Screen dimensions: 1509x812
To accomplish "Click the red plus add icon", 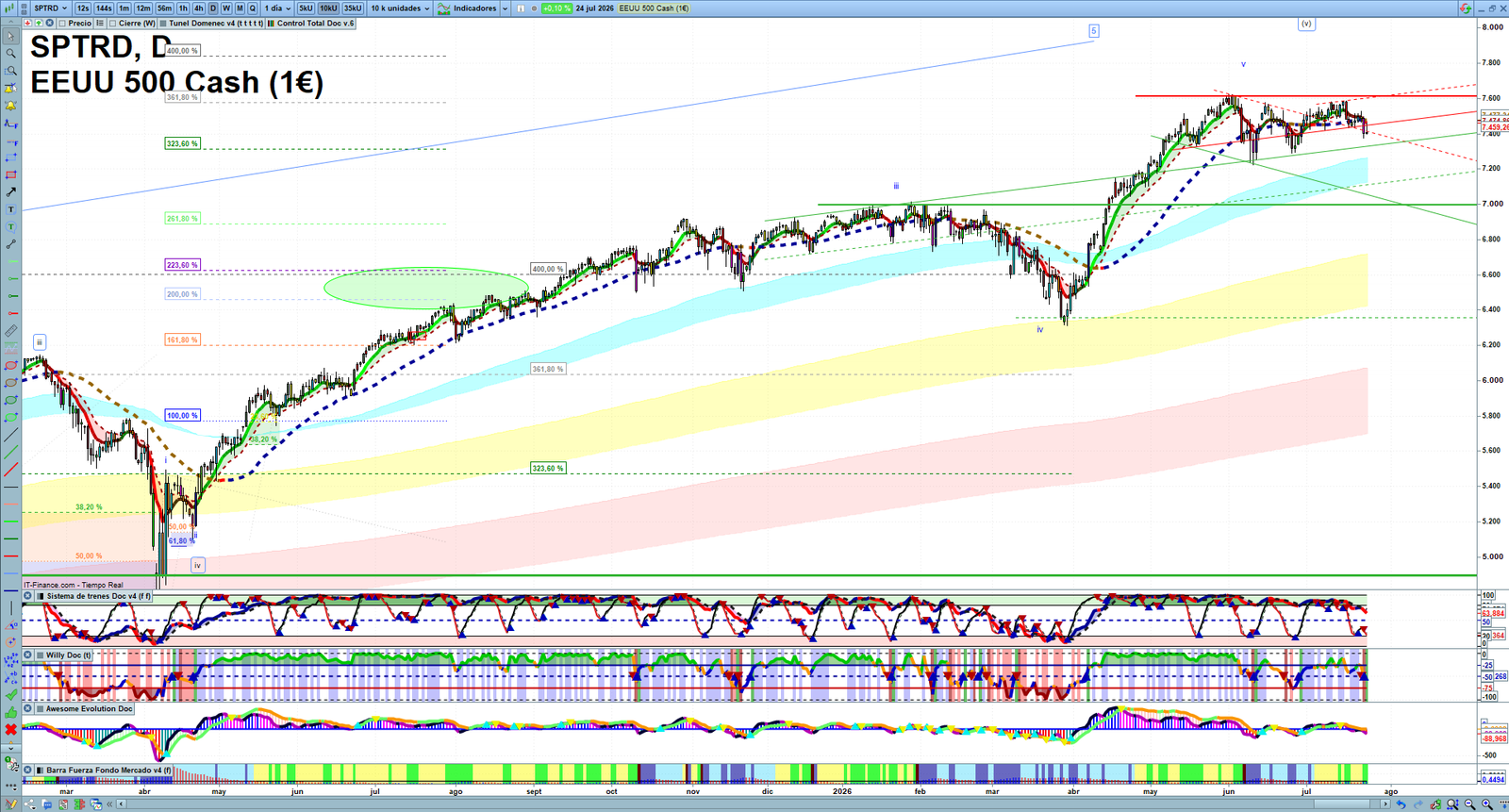I will (x=27, y=23).
